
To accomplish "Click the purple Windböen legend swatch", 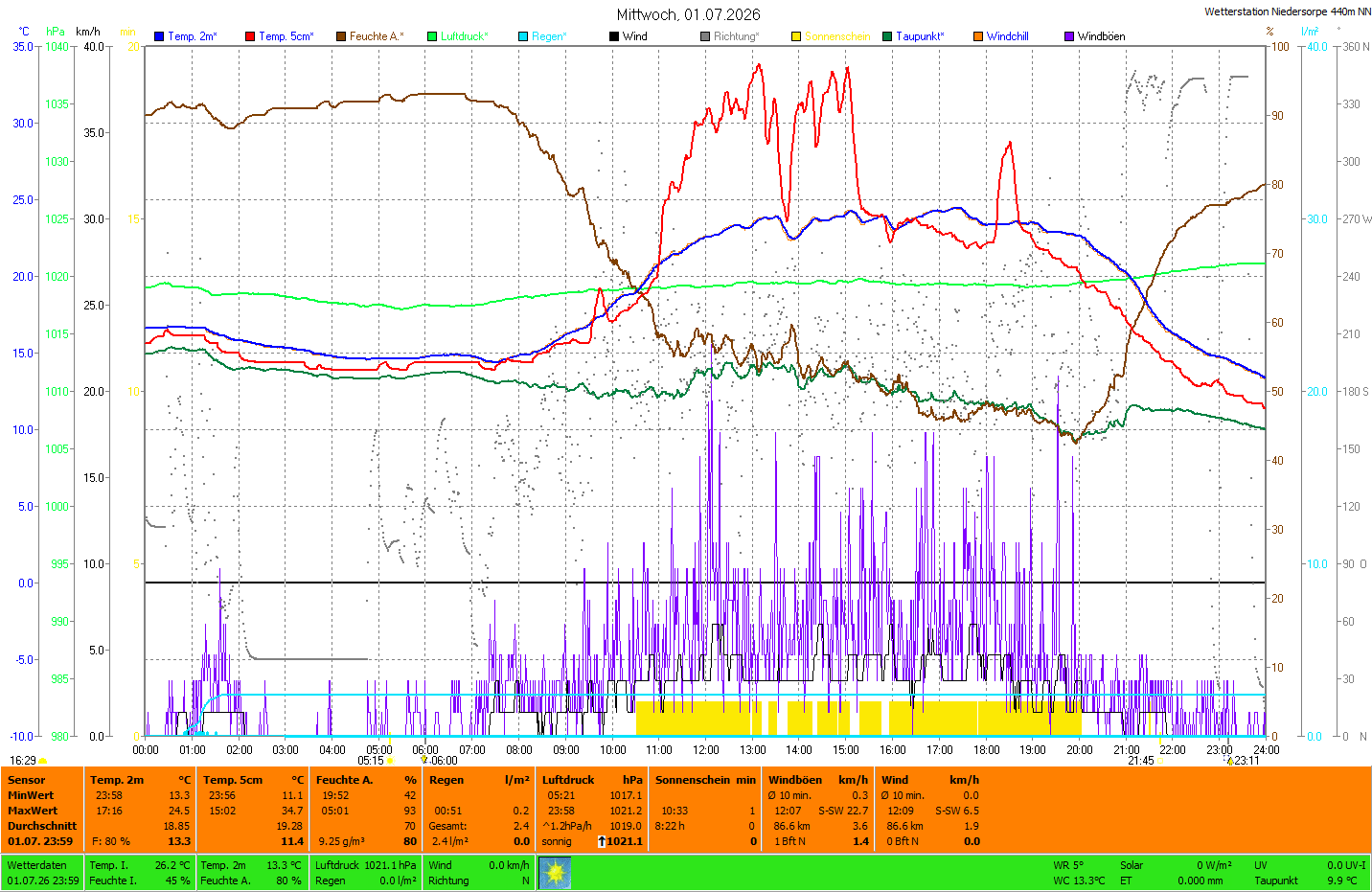I will [1069, 36].
